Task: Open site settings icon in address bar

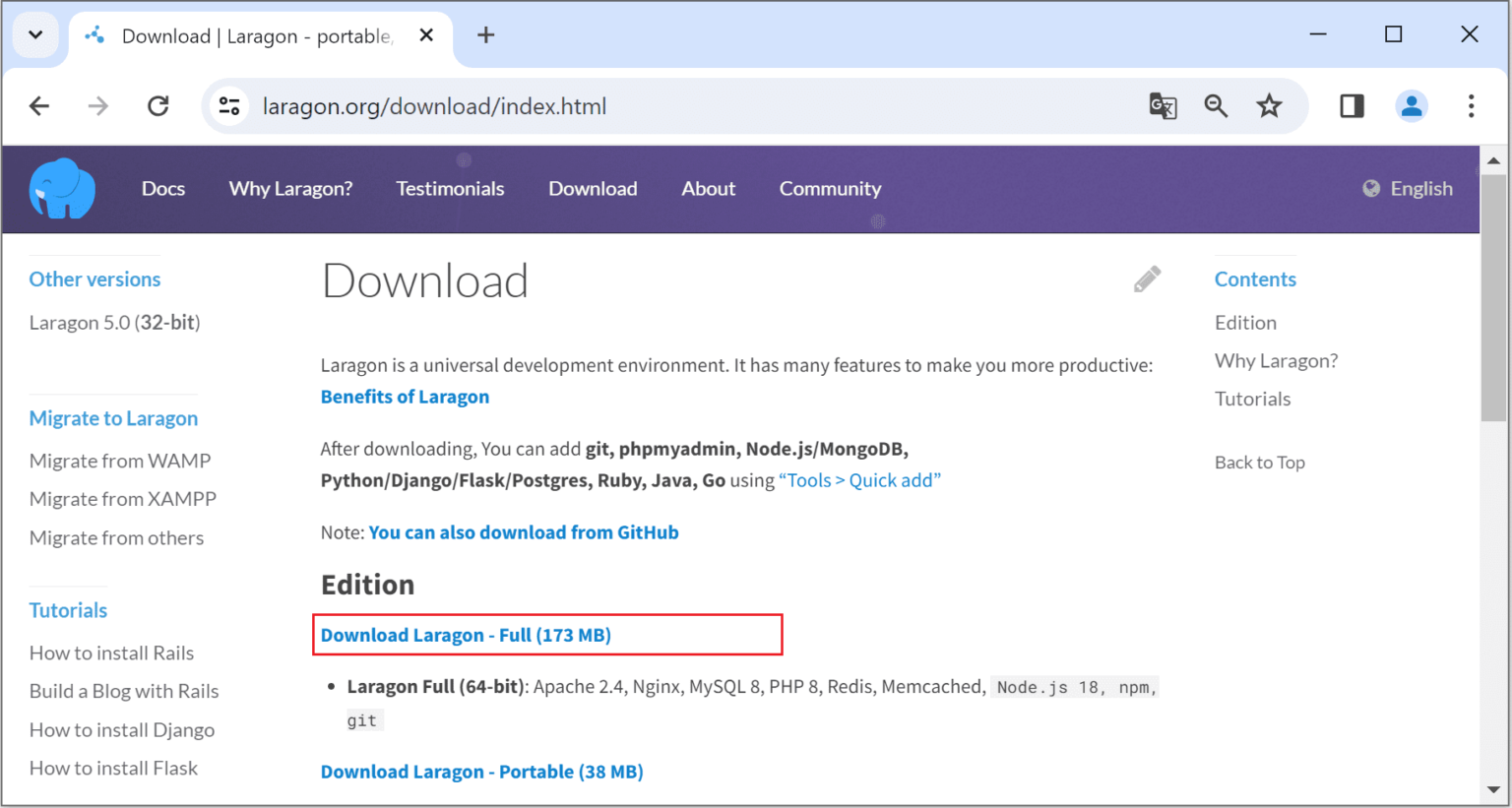Action: pos(228,105)
